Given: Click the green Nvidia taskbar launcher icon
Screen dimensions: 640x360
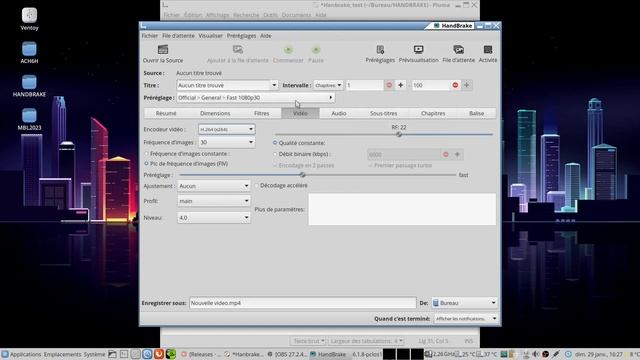Looking at the screenshot, I should click(171, 354).
